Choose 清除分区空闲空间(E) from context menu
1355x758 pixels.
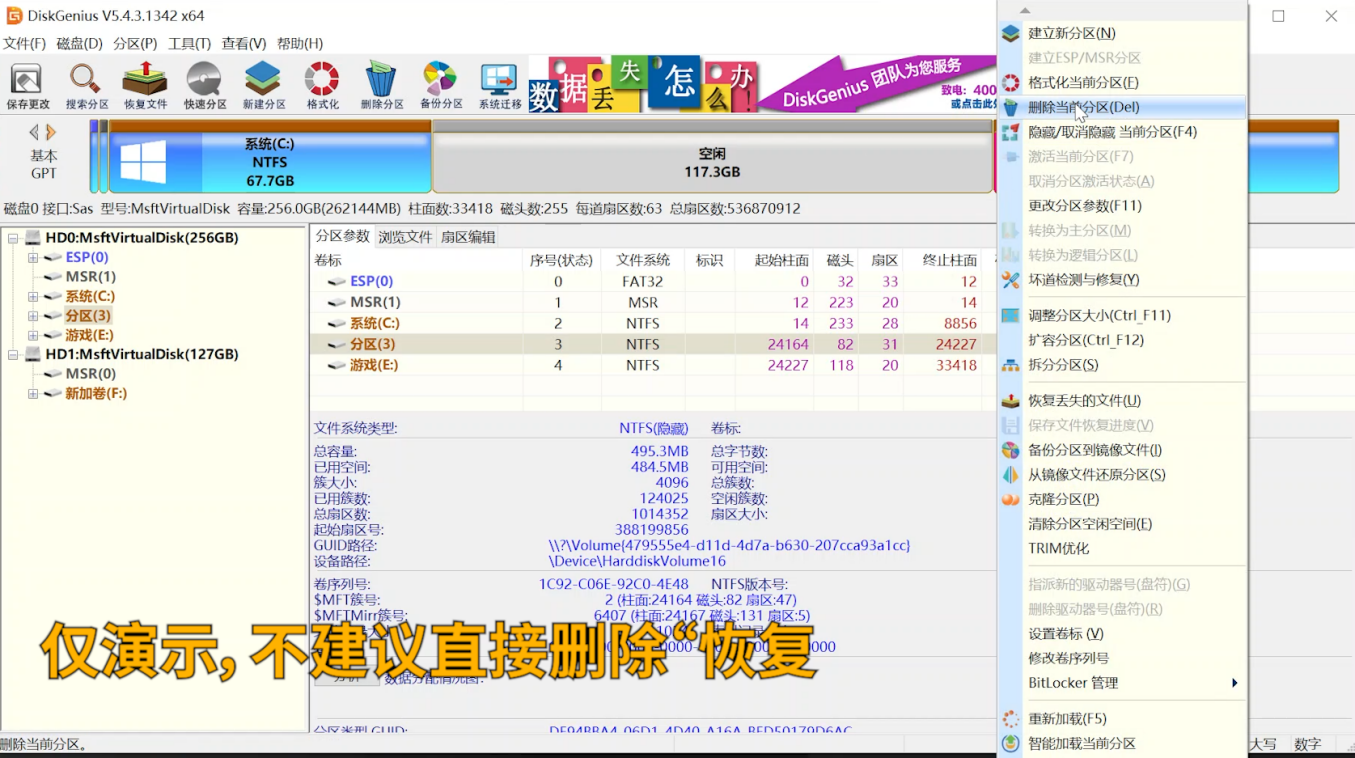pos(1122,524)
